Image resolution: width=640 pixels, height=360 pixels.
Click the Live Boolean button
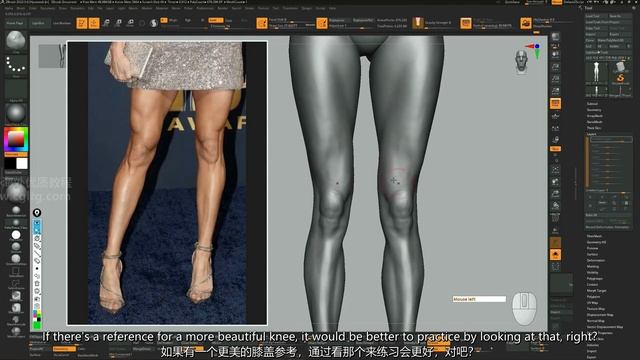pos(62,23)
